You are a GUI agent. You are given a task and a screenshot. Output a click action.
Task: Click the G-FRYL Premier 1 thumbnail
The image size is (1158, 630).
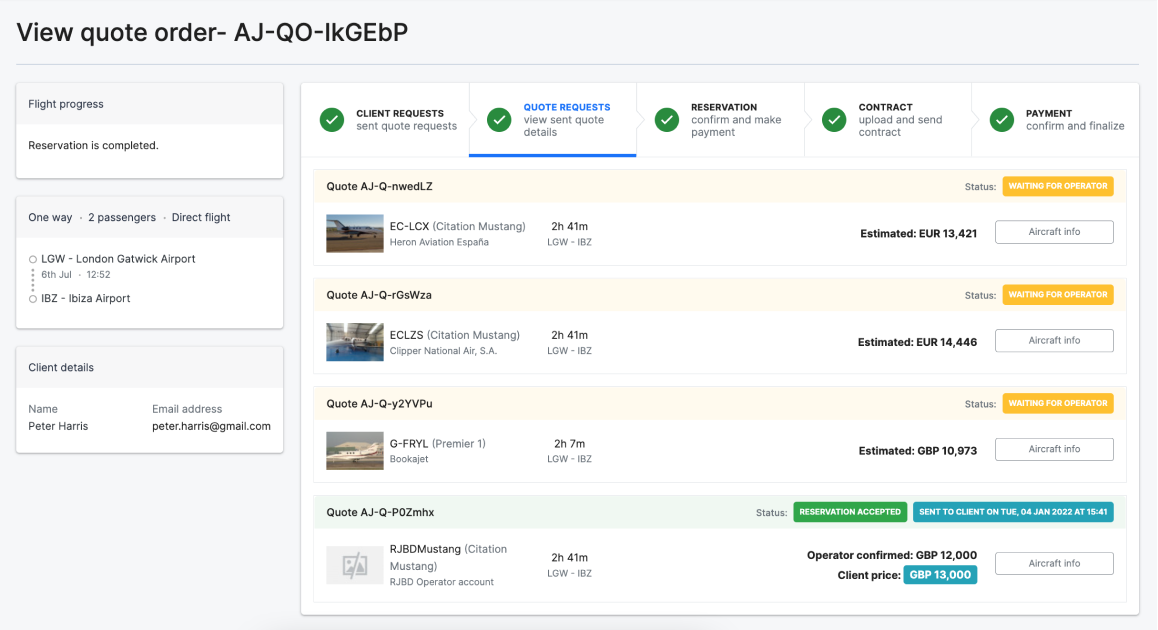(x=355, y=451)
